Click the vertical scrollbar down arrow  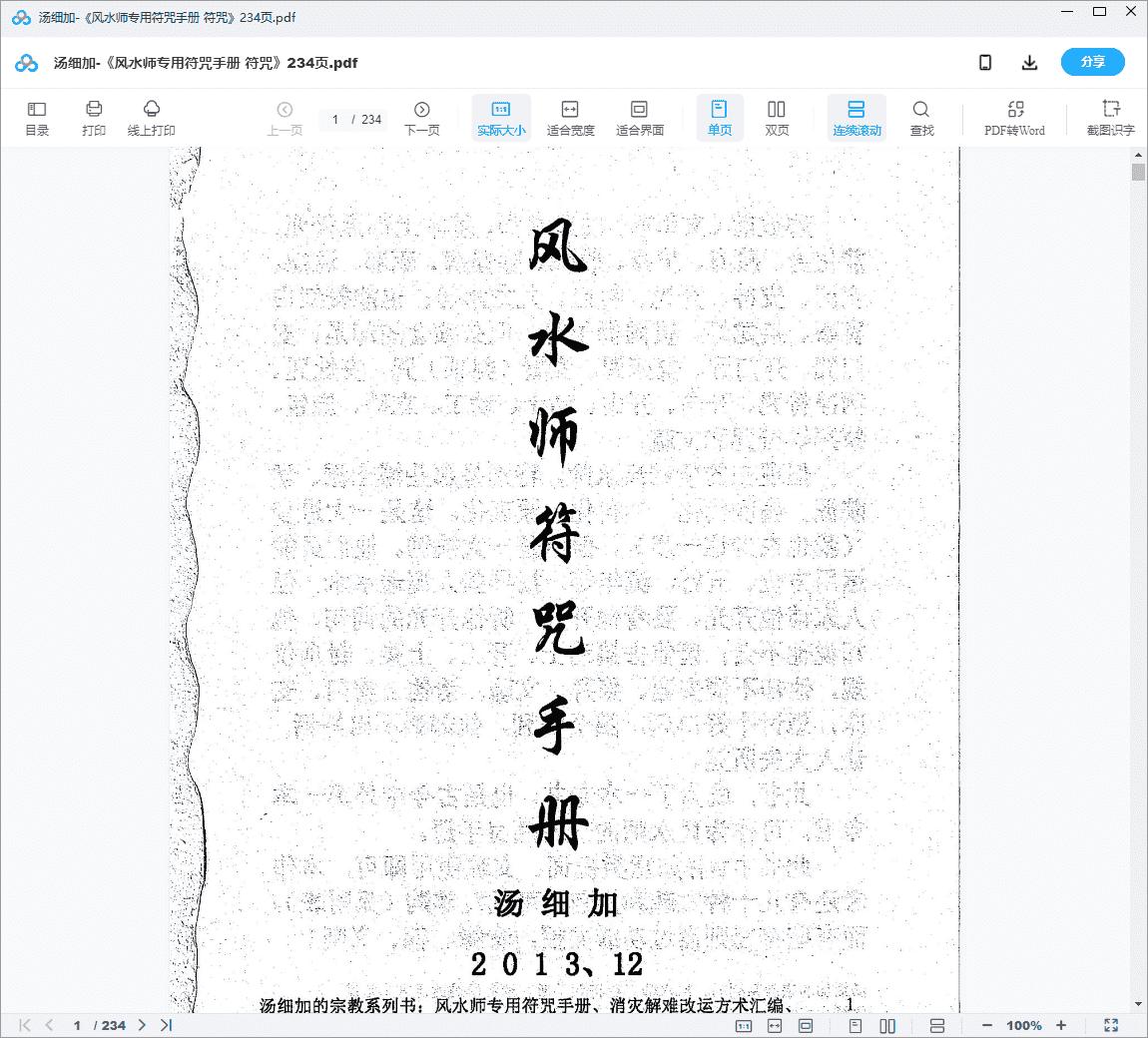pyautogui.click(x=1138, y=1004)
